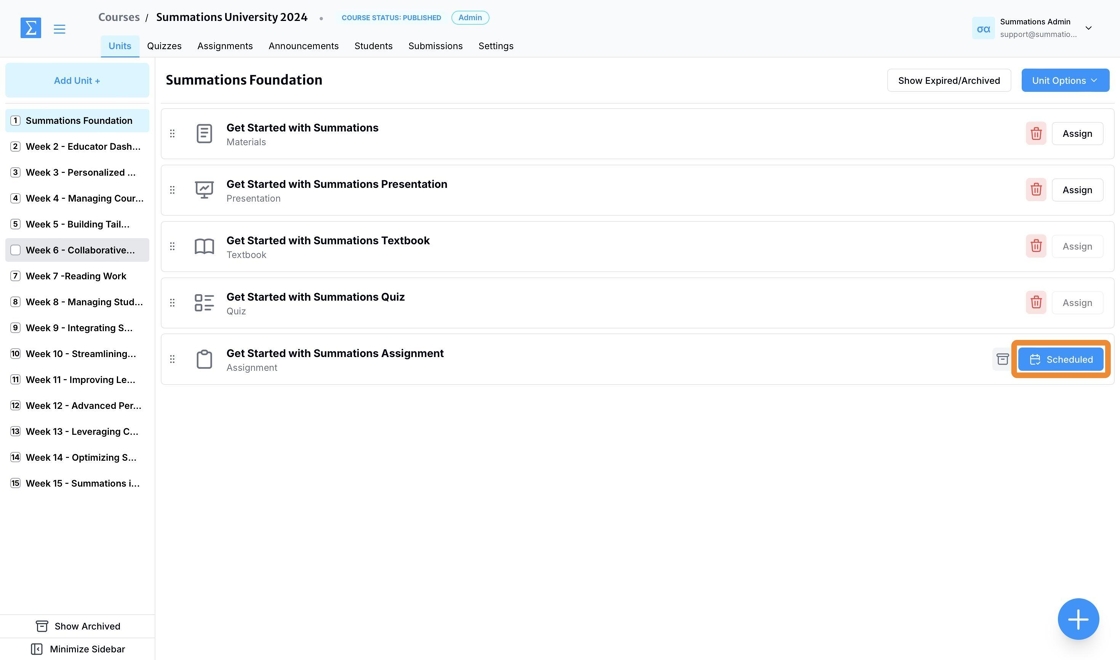Click the presentation screen icon

pos(204,190)
